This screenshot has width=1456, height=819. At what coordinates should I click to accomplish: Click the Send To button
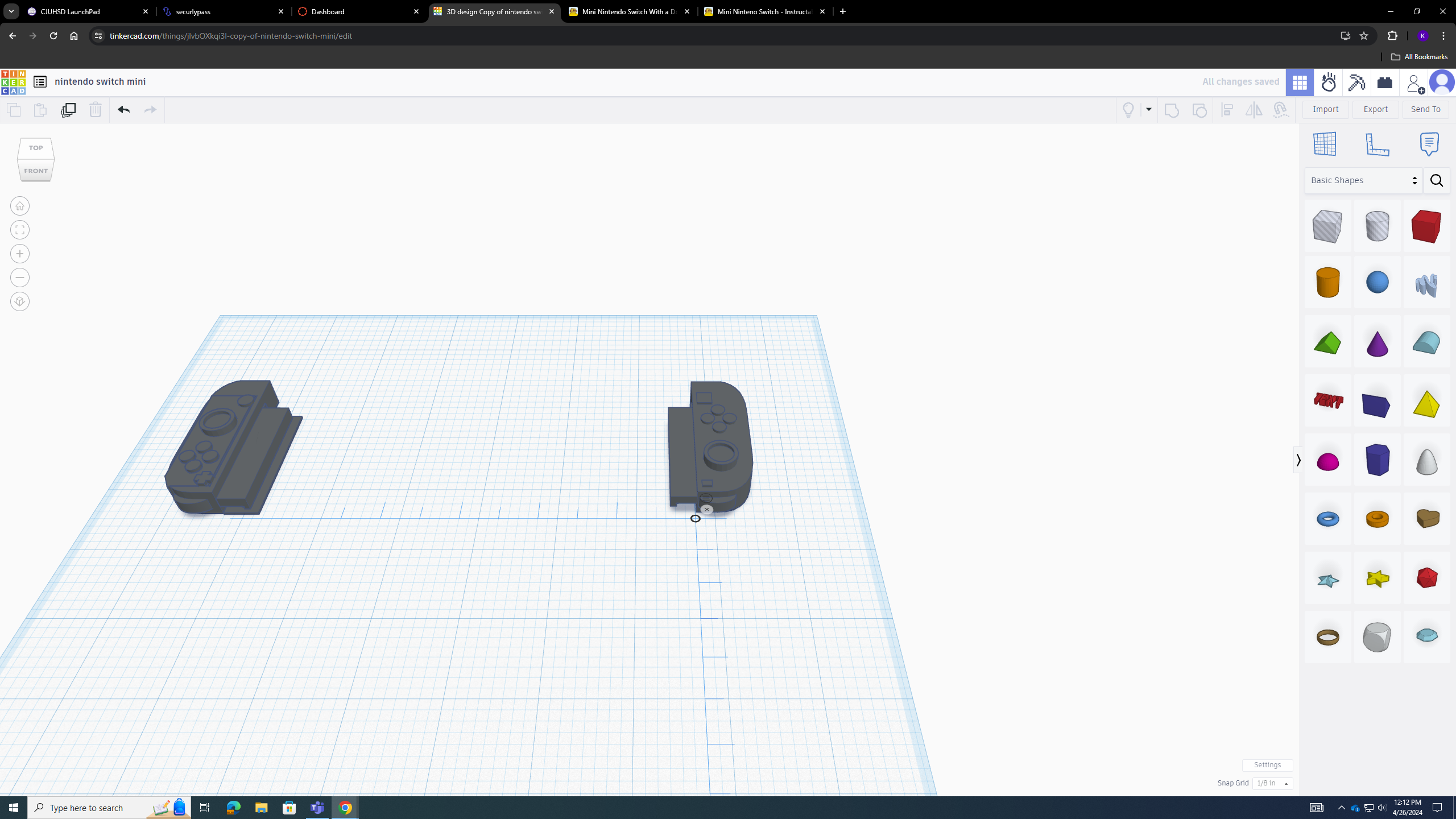click(1425, 109)
